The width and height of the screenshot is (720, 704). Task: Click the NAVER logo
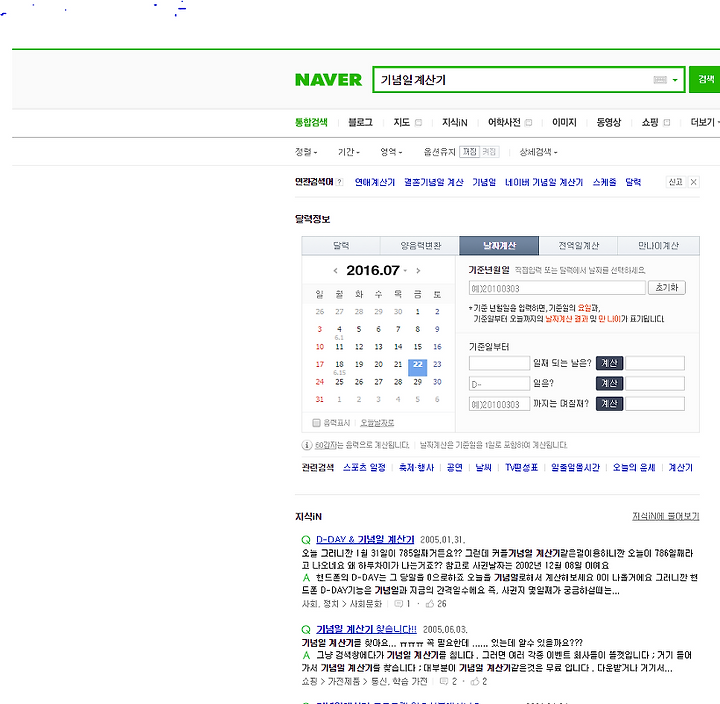pos(328,80)
